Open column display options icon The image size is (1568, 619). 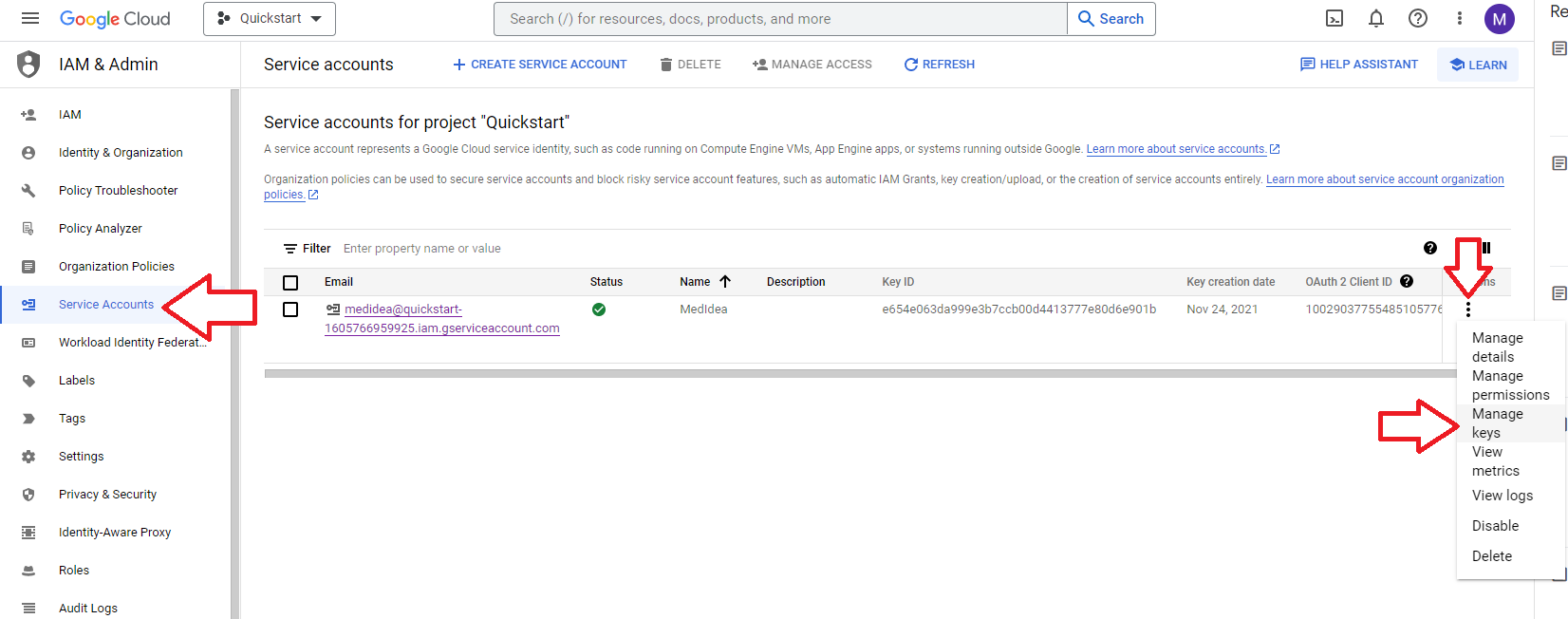pos(1486,248)
